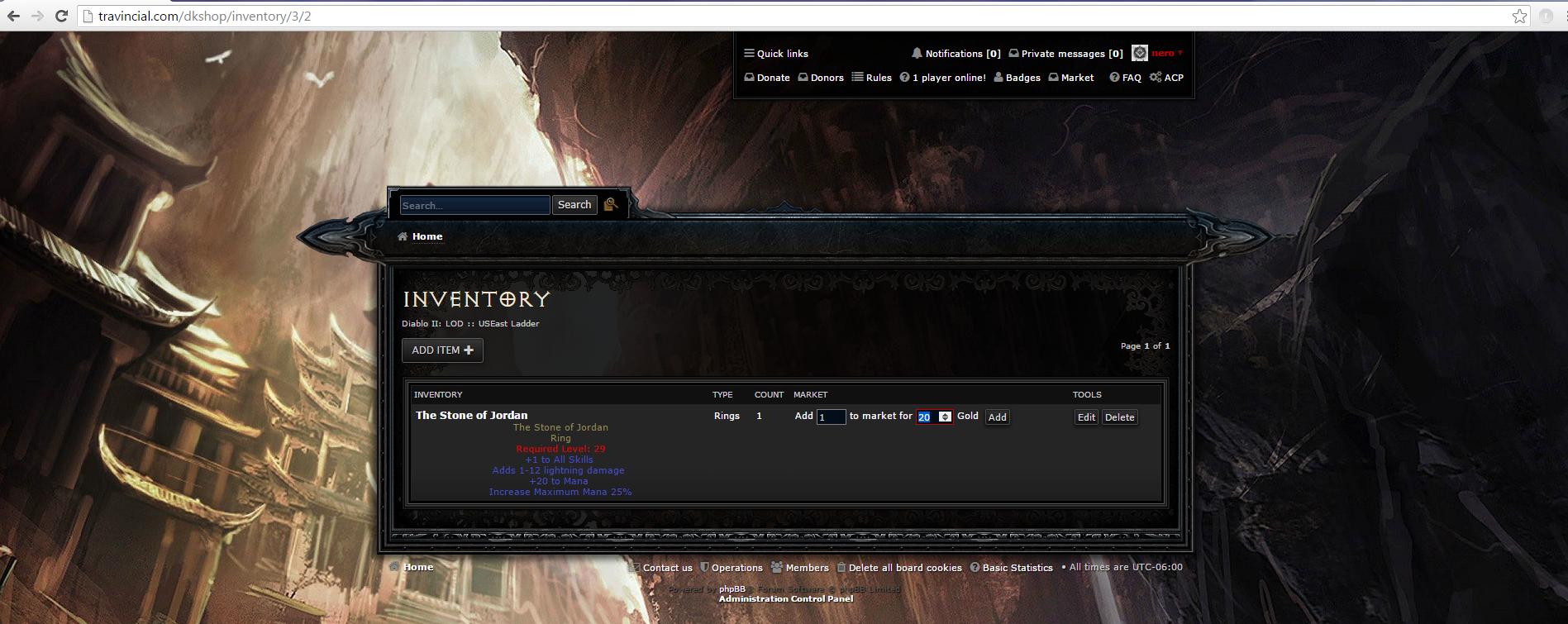This screenshot has height=624, width=1568.
Task: Open the Donors page link
Action: 827,78
